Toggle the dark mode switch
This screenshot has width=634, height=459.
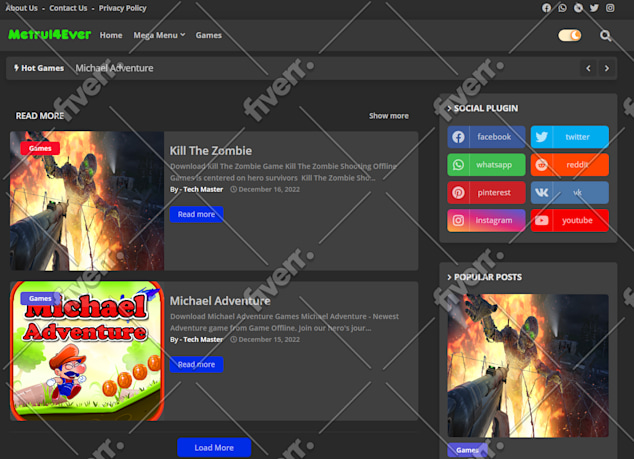(x=570, y=36)
